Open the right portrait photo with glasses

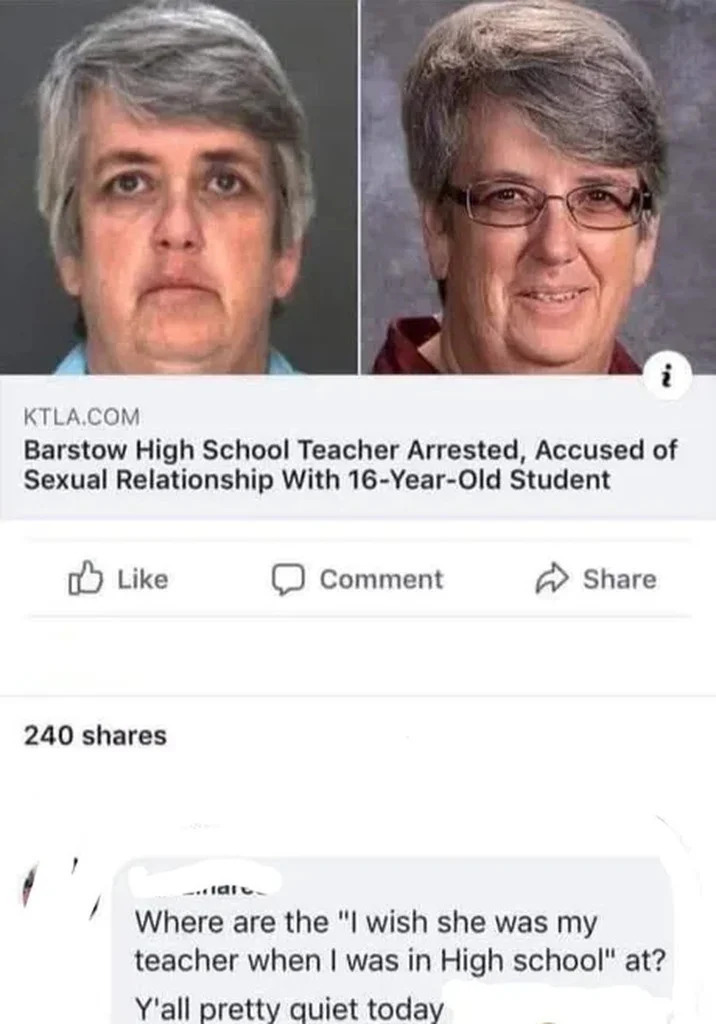(538, 187)
